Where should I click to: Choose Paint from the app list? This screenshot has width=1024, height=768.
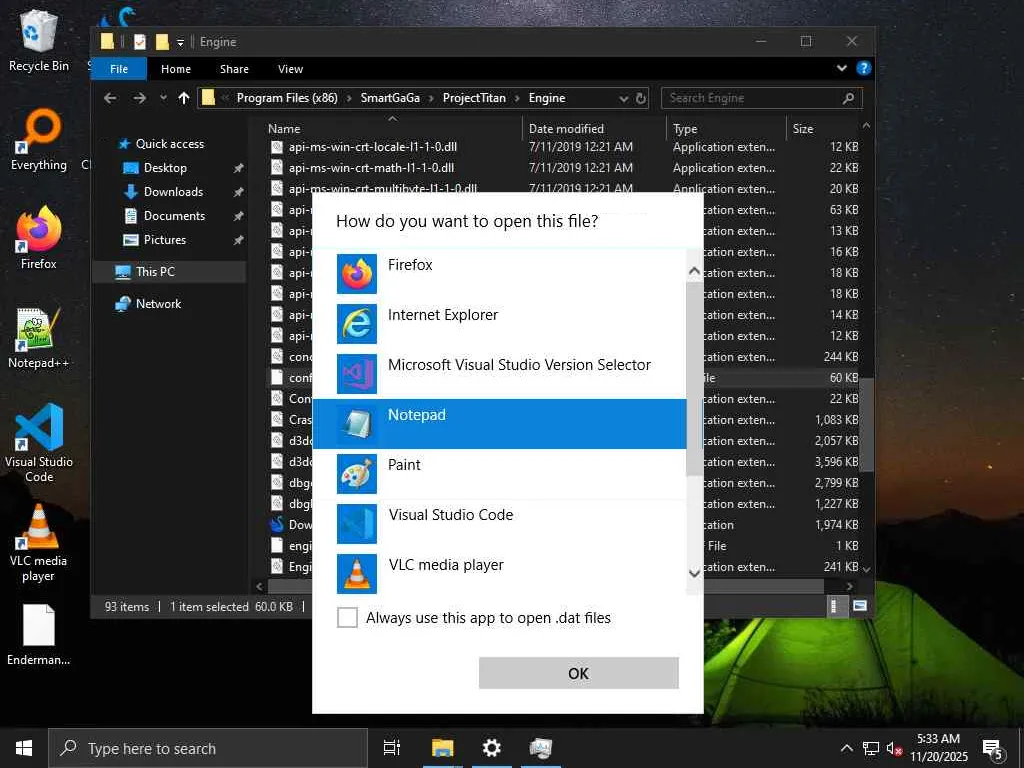point(500,474)
